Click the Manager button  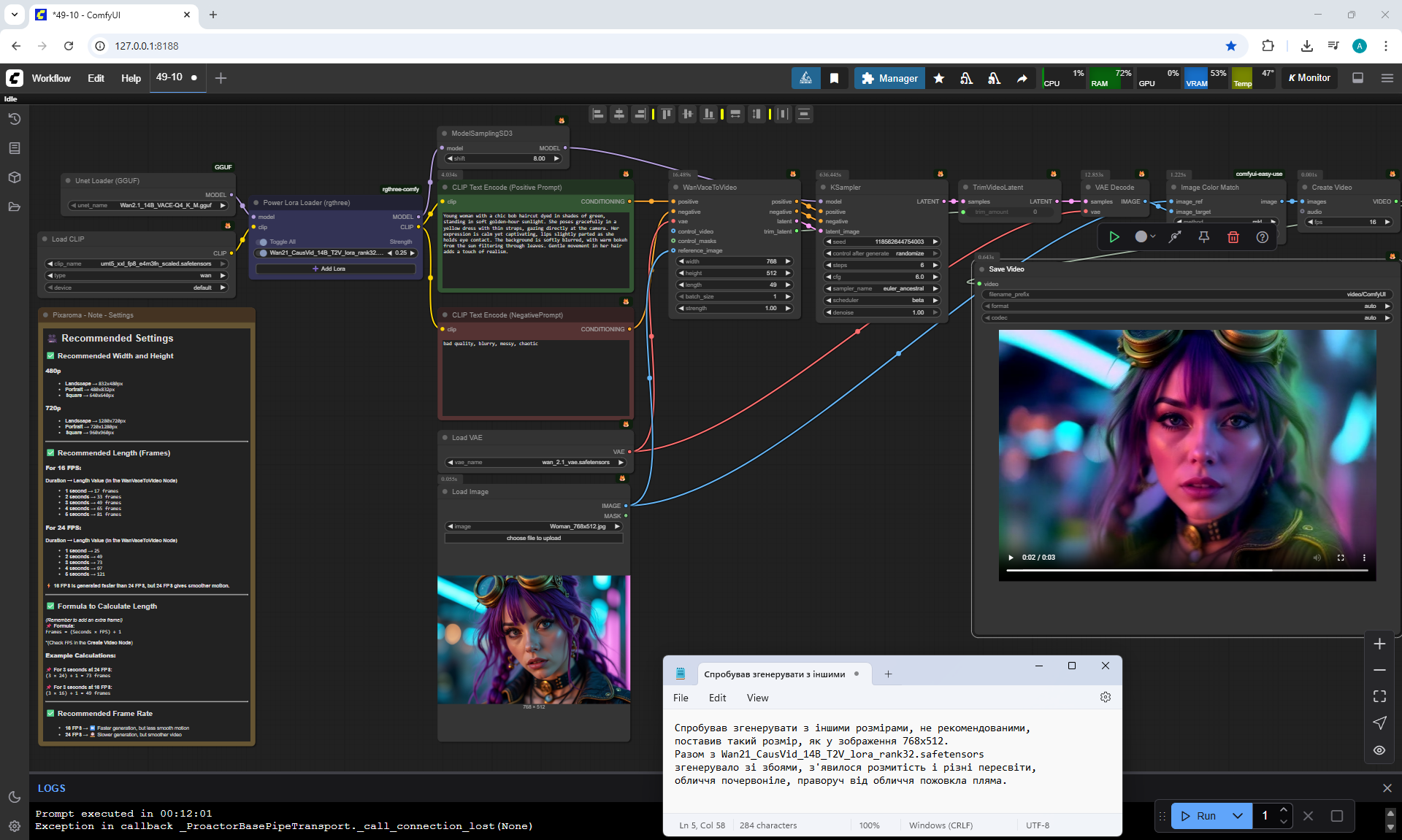(x=889, y=78)
